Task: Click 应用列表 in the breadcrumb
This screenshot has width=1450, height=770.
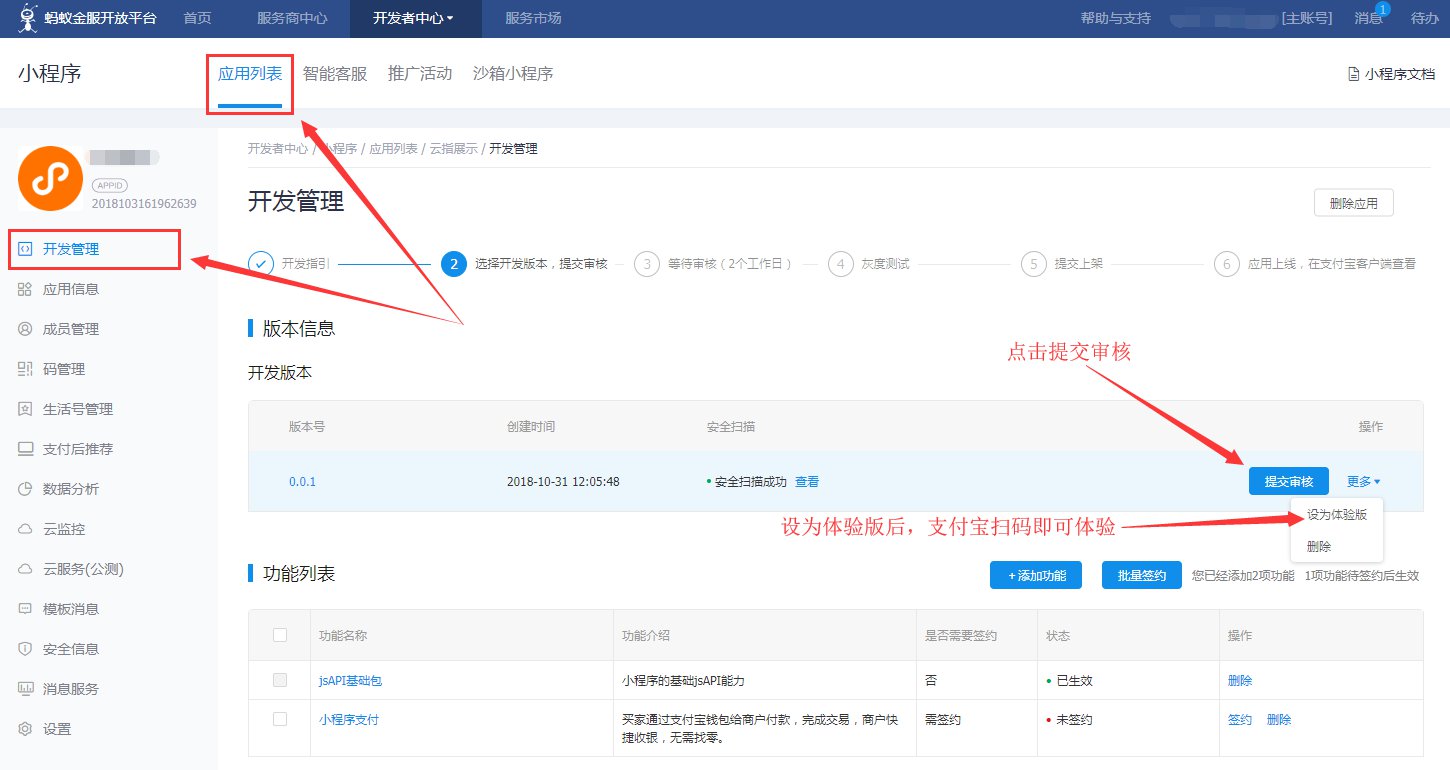Action: (393, 148)
